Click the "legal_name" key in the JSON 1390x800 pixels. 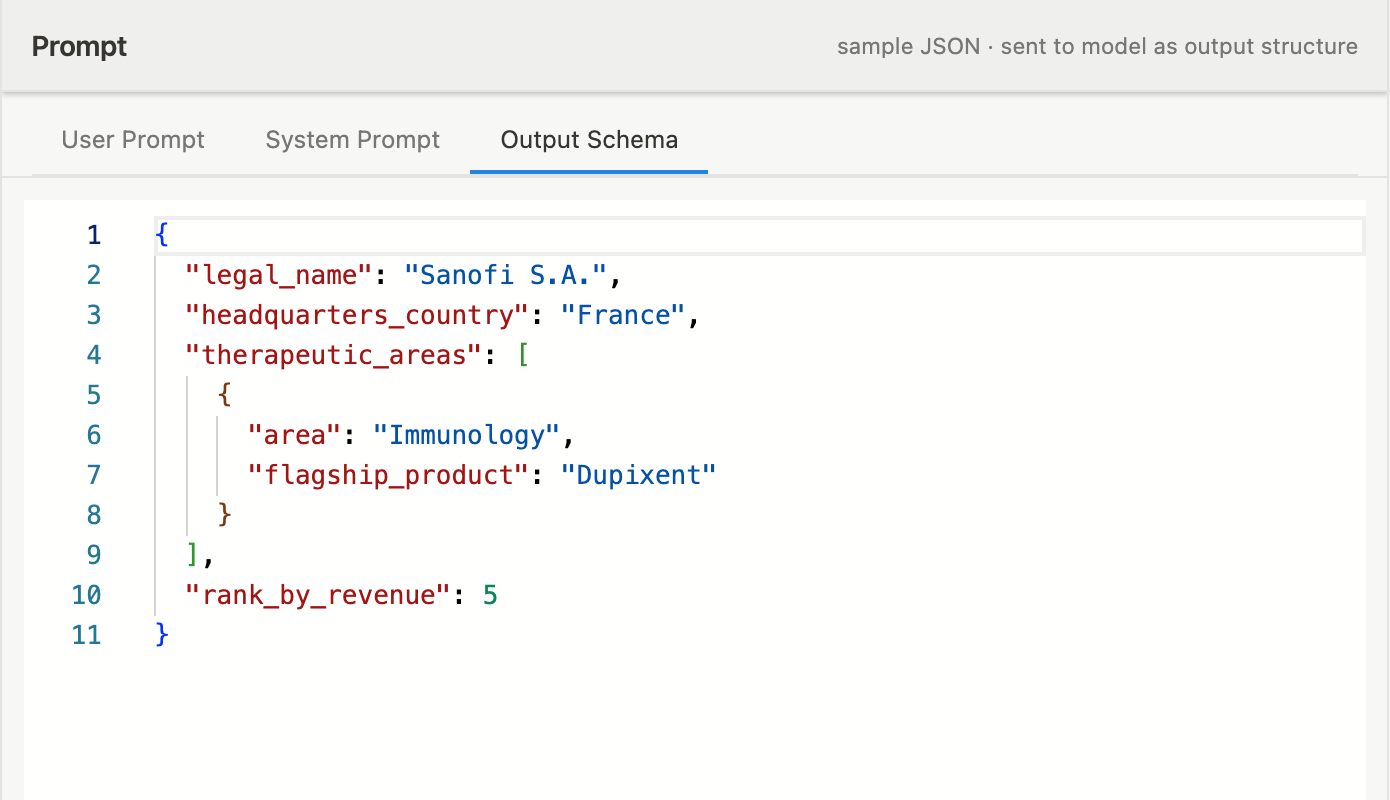click(280, 275)
